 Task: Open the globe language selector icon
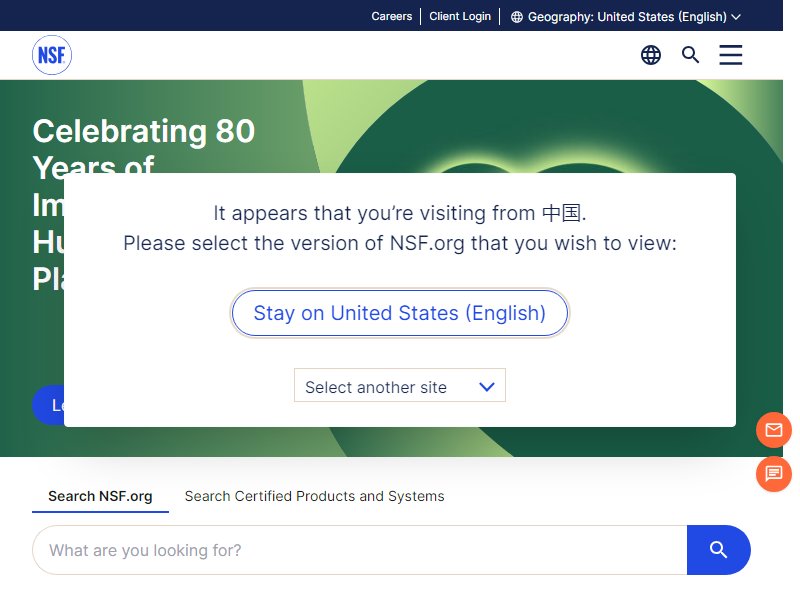pos(651,55)
